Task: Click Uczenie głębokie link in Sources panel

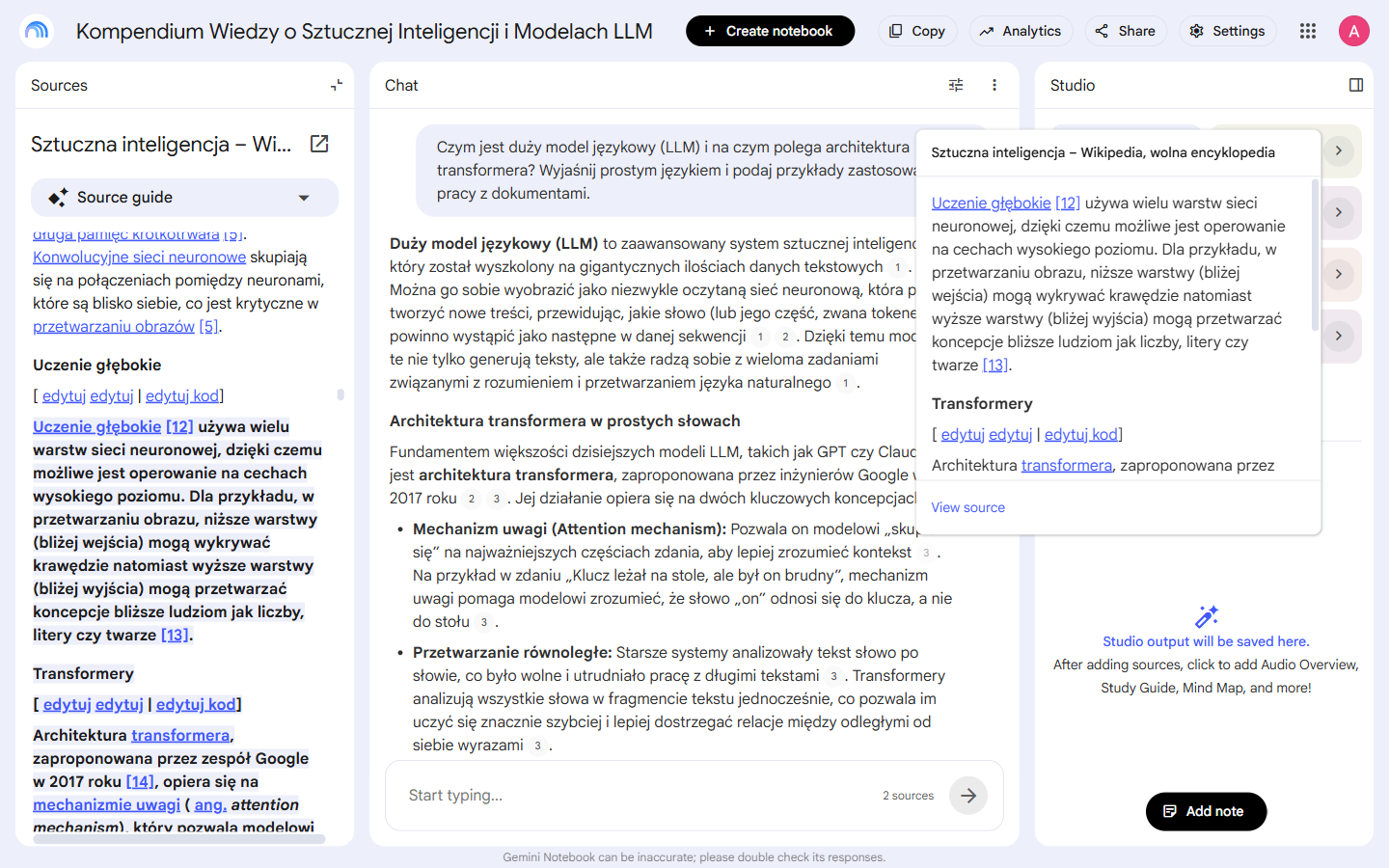Action: coord(97,426)
